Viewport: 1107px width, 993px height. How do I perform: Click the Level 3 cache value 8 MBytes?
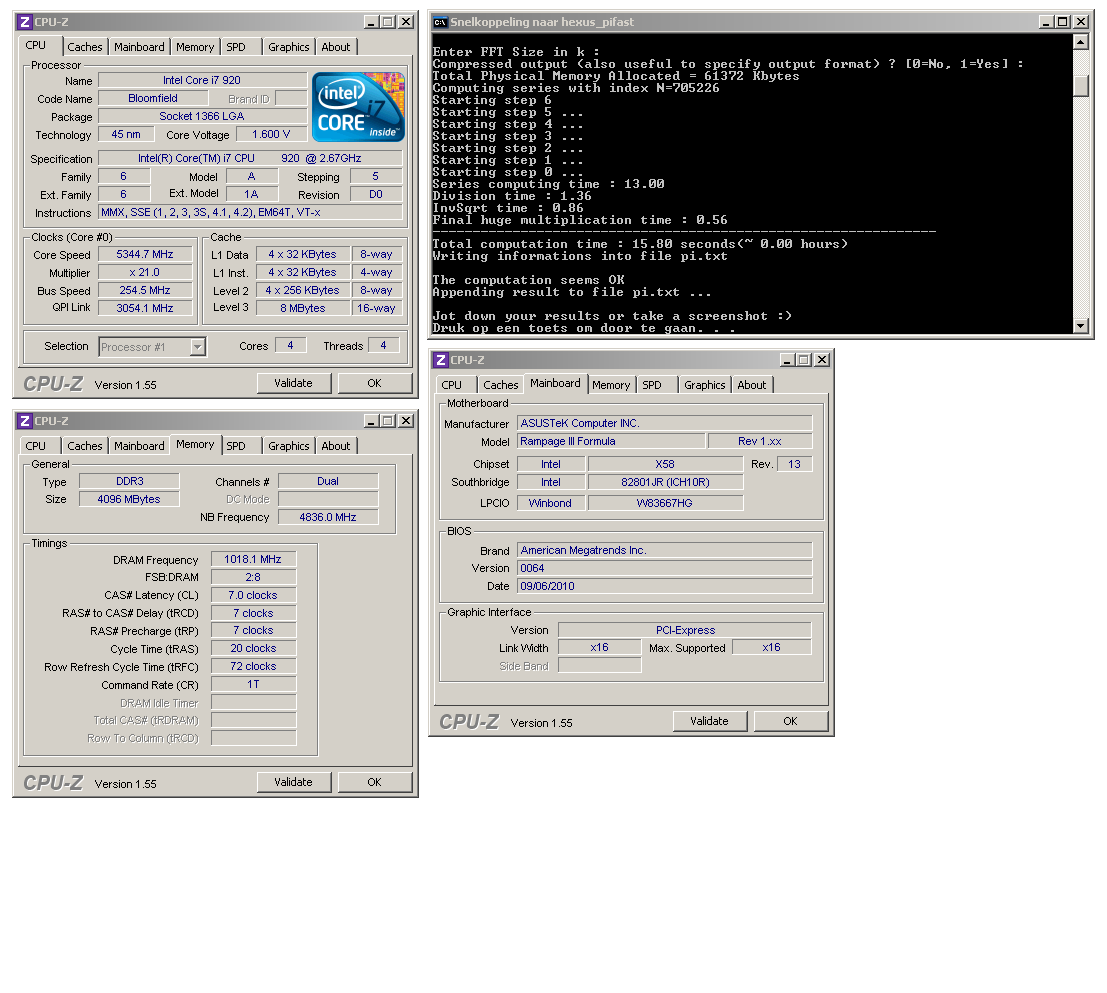[303, 308]
